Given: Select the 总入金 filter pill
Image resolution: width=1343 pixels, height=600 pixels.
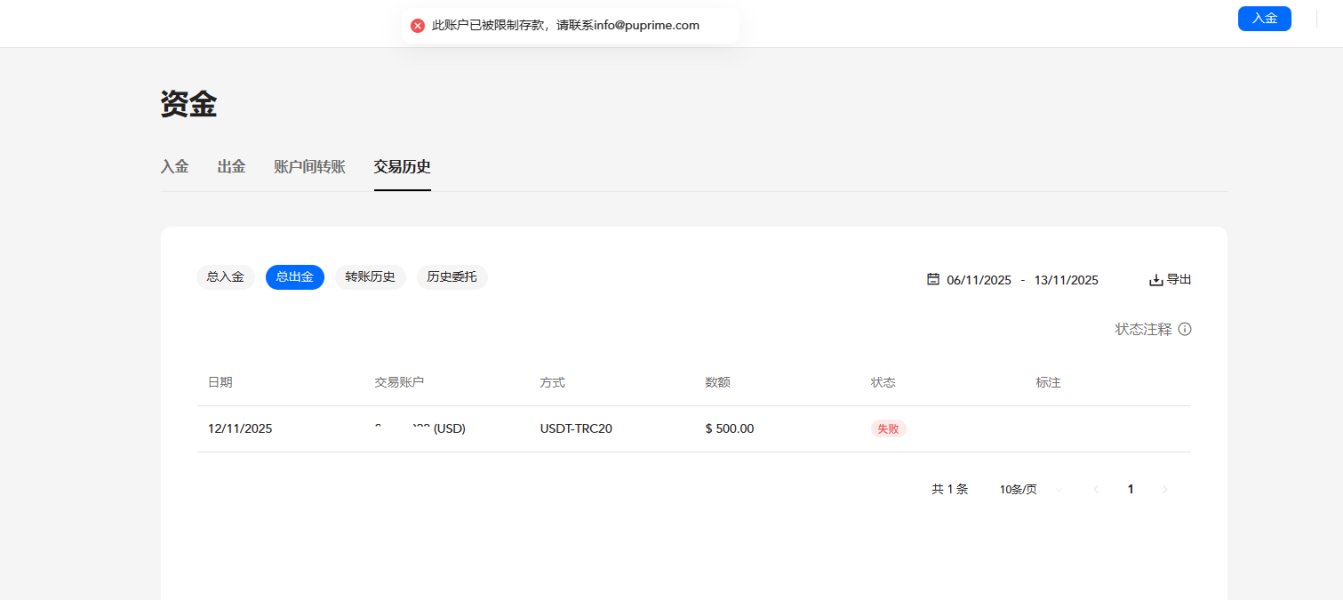Looking at the screenshot, I should point(225,277).
